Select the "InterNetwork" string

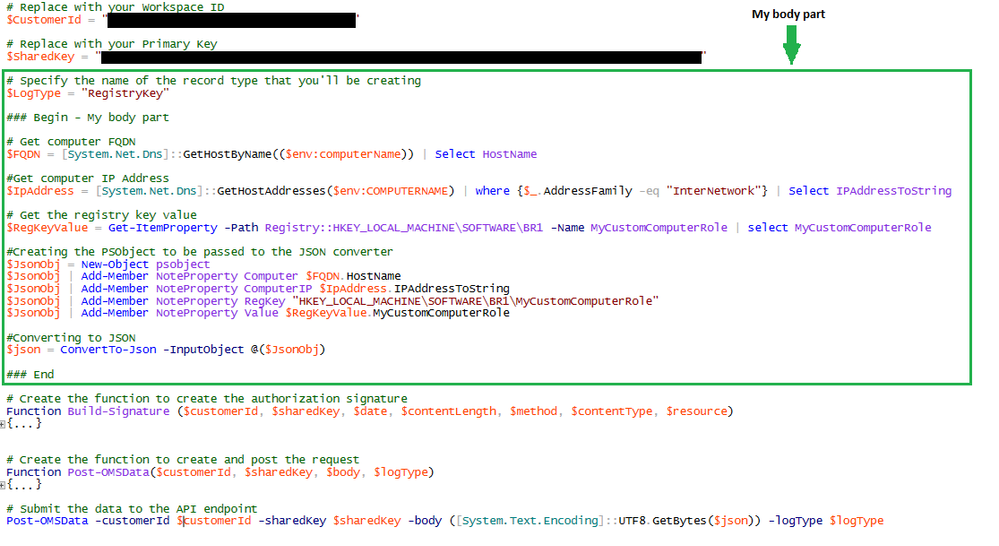coord(714,191)
